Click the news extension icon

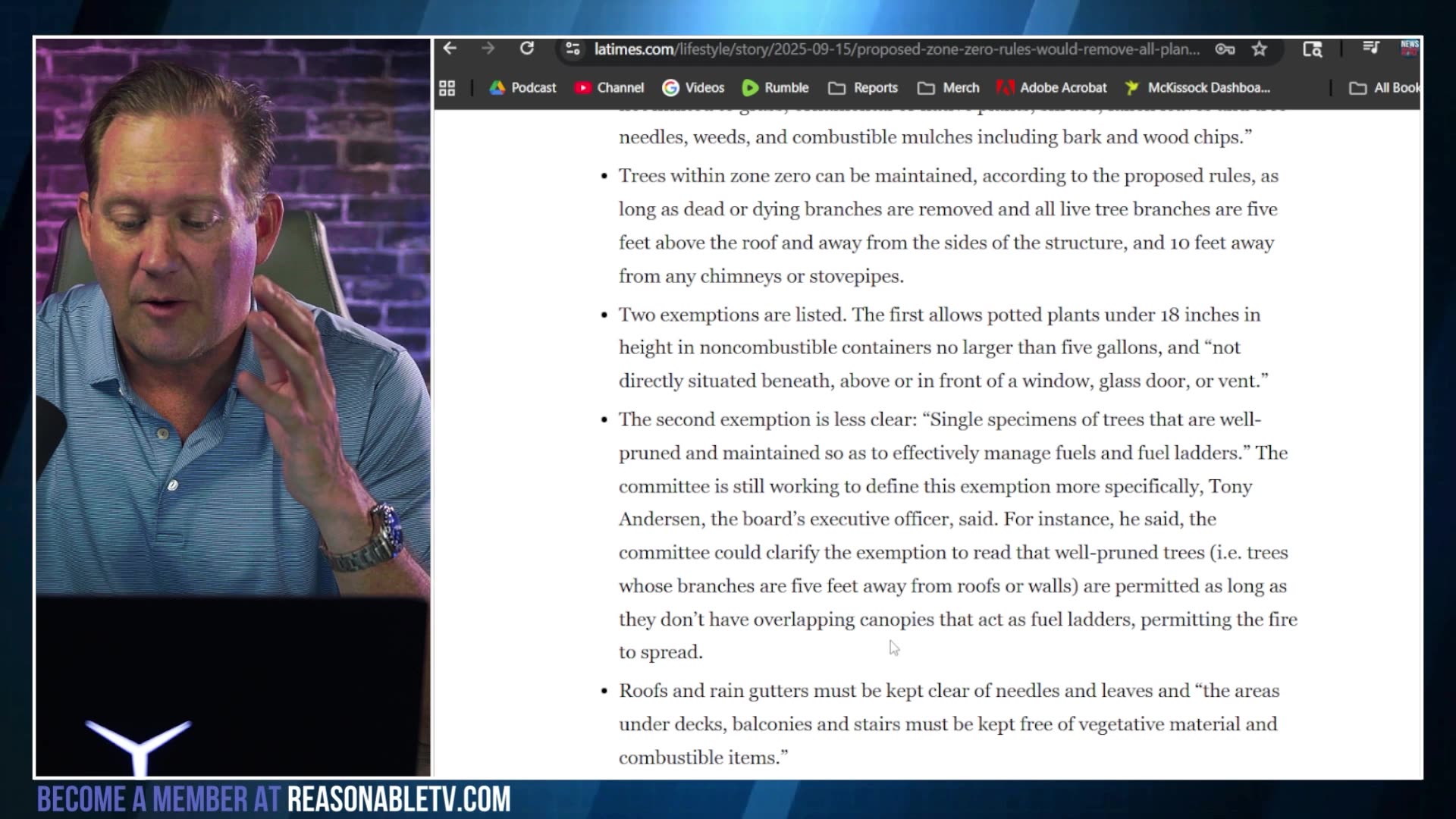coord(1409,48)
